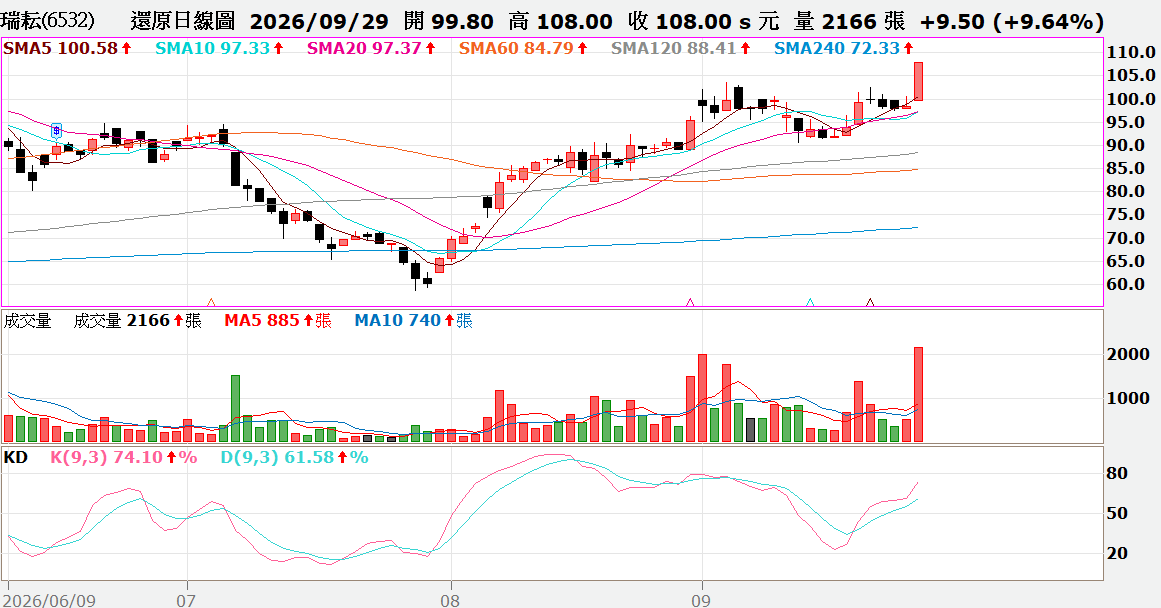Click the opening price 開 99.80
Viewport: 1161px width, 608px height.
click(449, 21)
